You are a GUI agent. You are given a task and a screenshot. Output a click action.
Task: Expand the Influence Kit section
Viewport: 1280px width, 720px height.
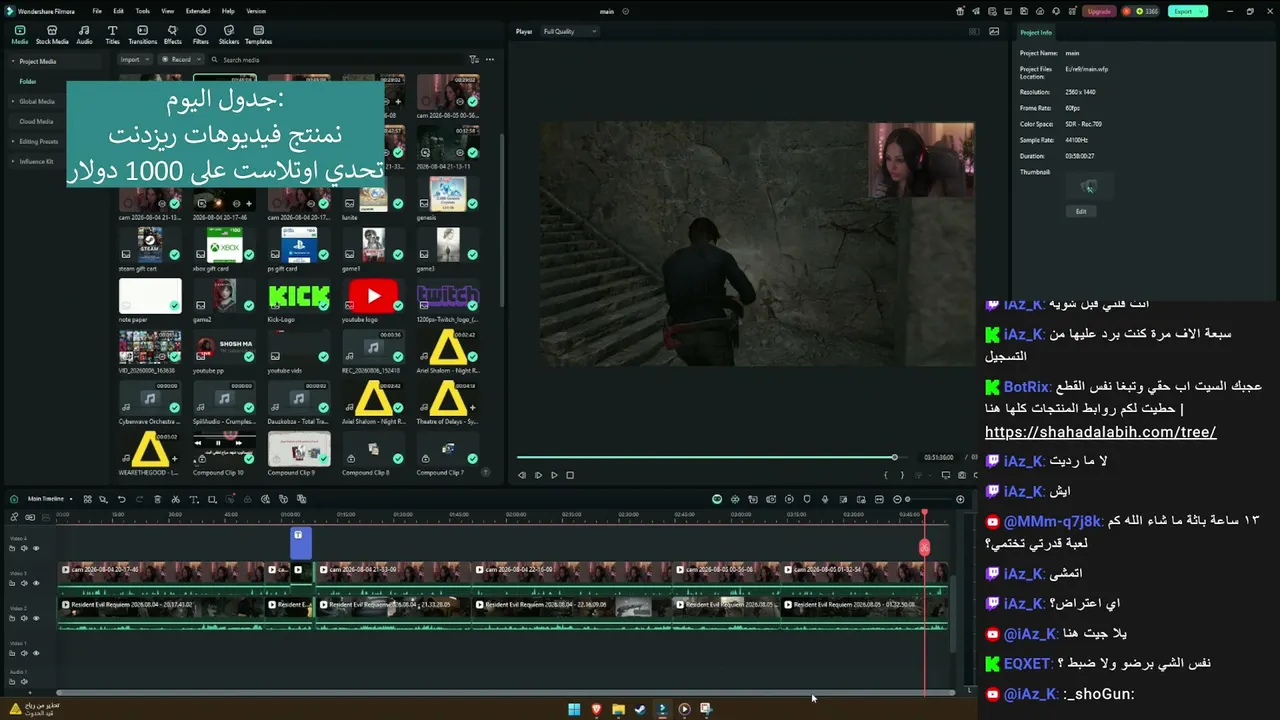tap(13, 161)
